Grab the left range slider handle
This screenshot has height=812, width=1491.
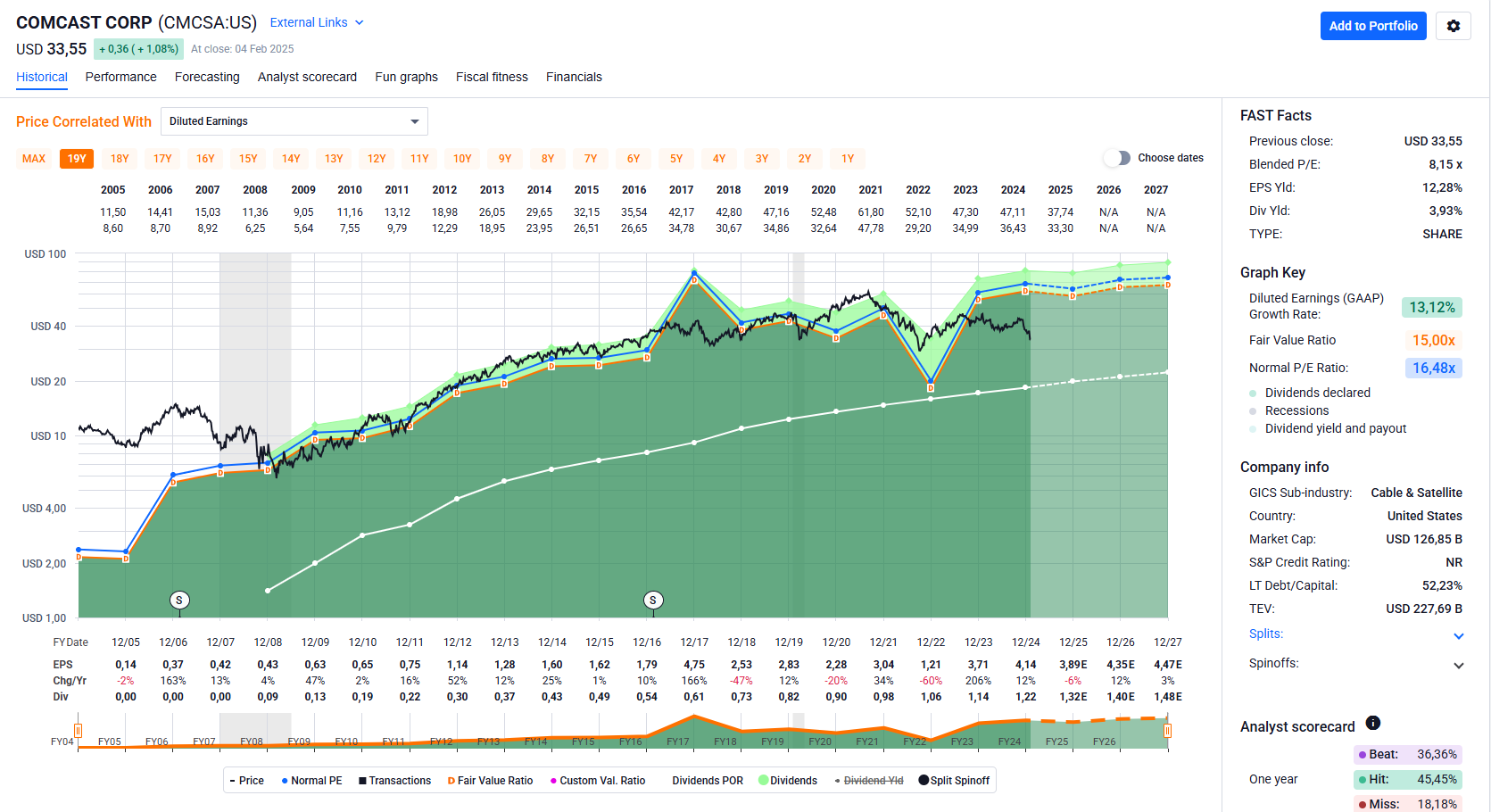point(79,731)
